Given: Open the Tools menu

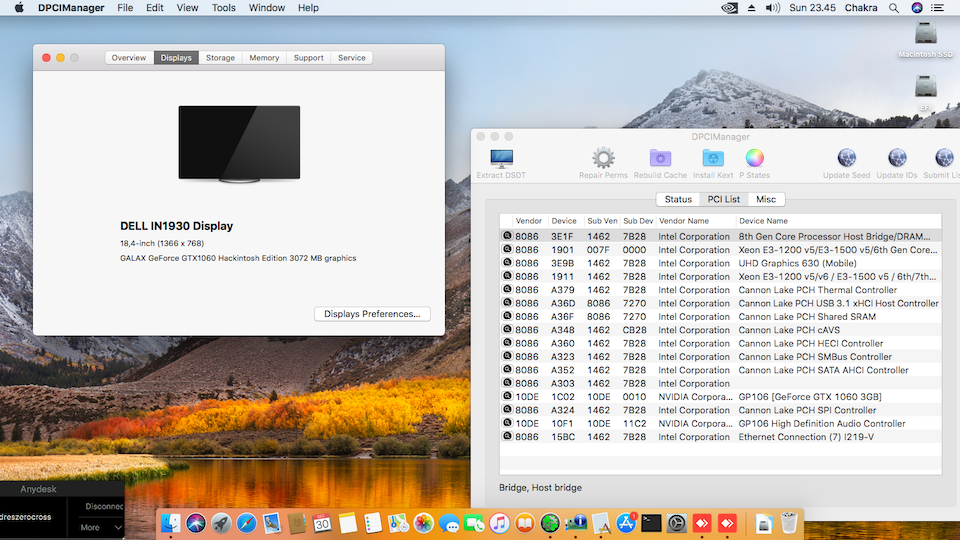Looking at the screenshot, I should (223, 8).
